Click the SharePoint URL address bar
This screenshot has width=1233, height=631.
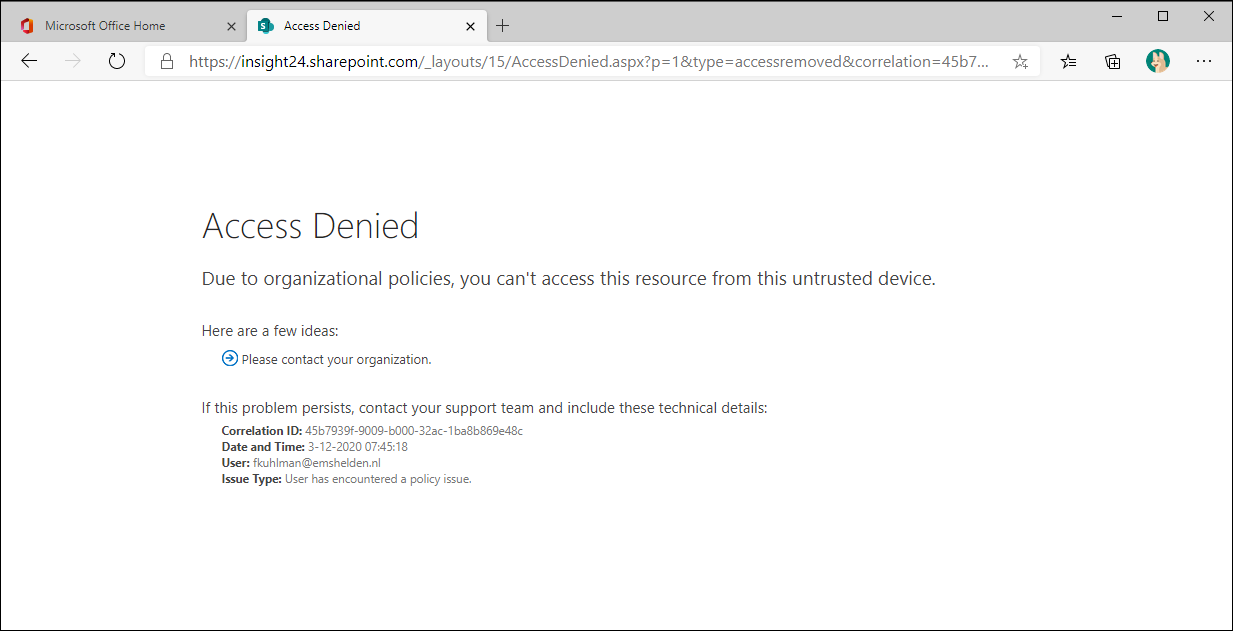pyautogui.click(x=590, y=62)
